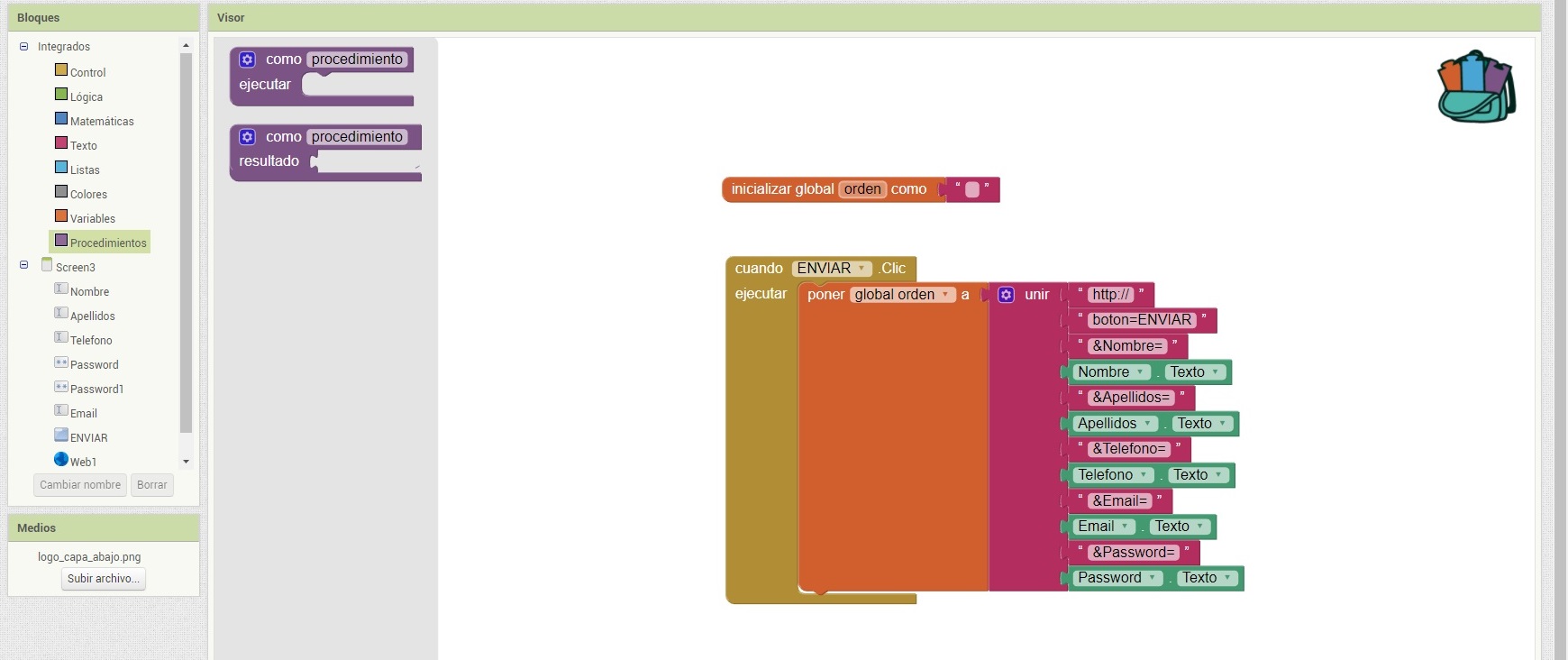Open the global orden variable dropdown
Image resolution: width=1568 pixels, height=660 pixels.
[945, 295]
